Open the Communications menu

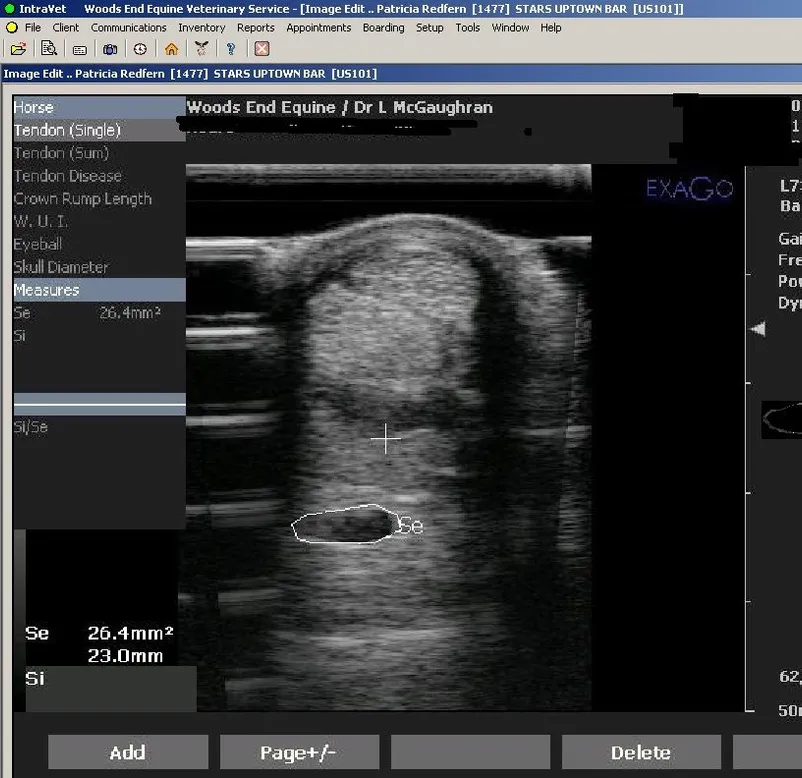128,28
